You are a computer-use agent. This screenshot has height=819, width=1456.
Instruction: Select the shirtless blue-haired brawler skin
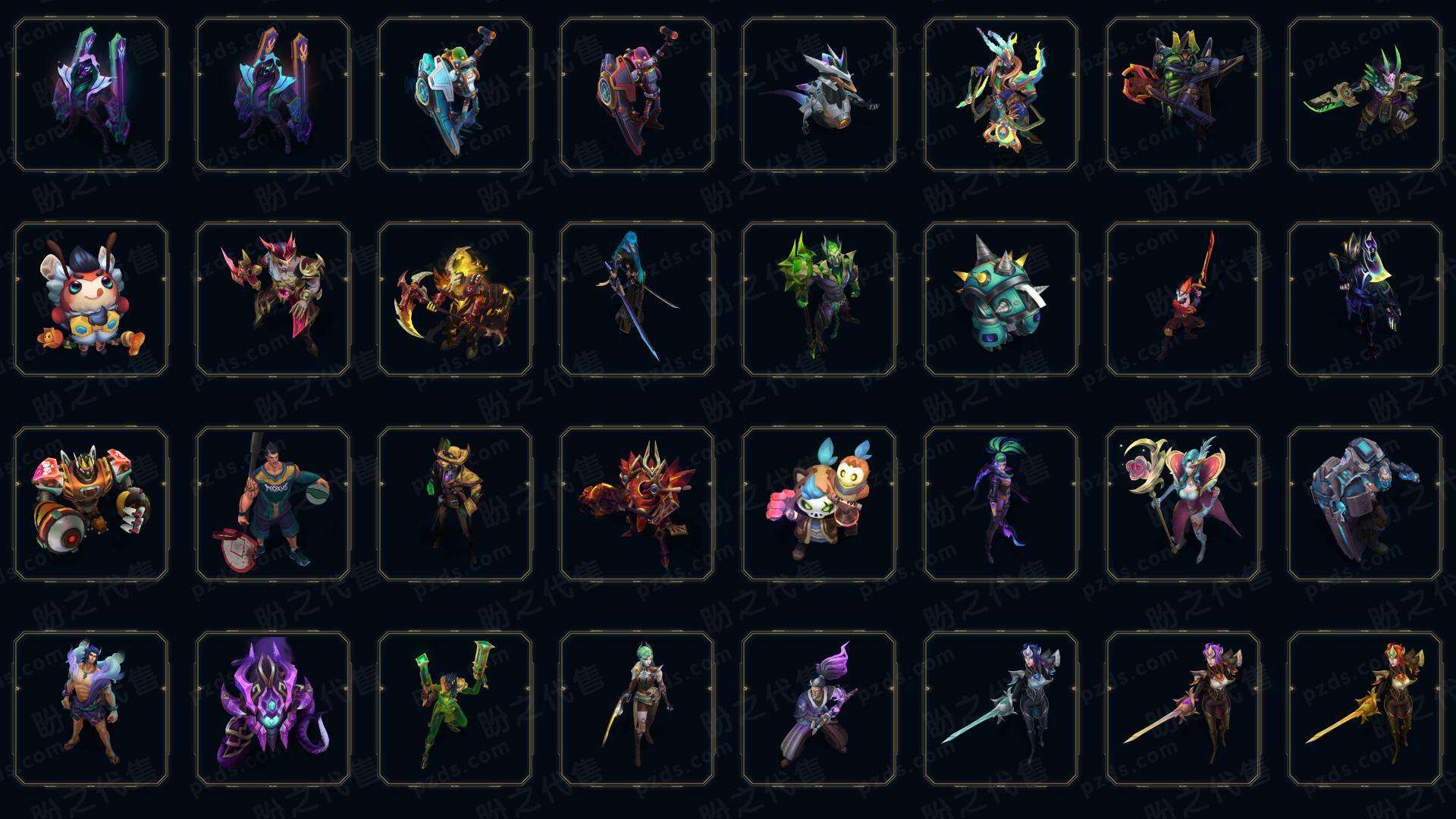point(91,708)
